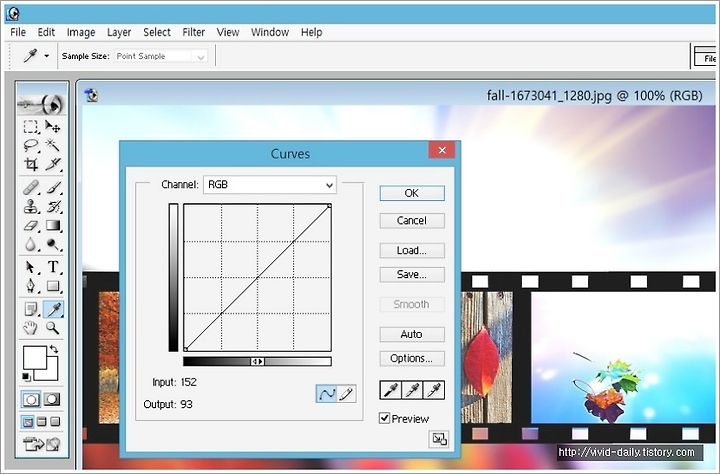Open the Sample Size dropdown
The image size is (720, 474).
(x=161, y=56)
